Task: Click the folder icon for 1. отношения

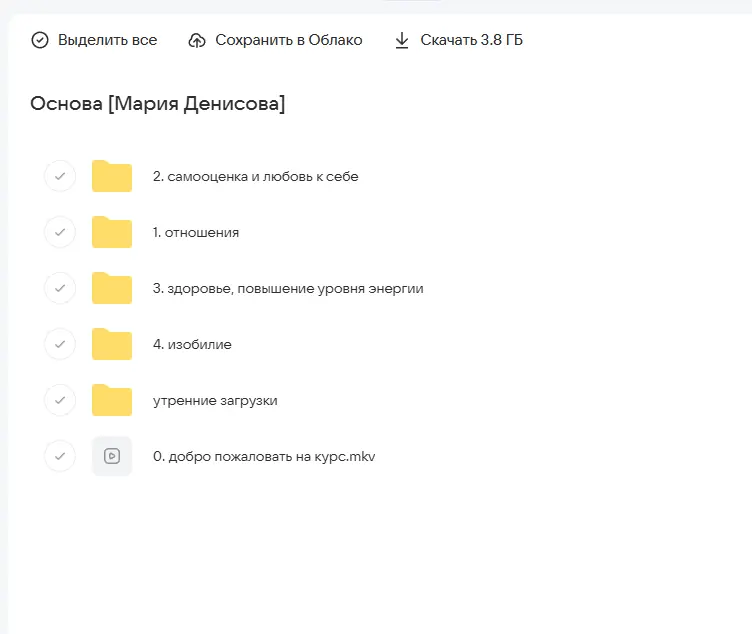Action: (112, 232)
